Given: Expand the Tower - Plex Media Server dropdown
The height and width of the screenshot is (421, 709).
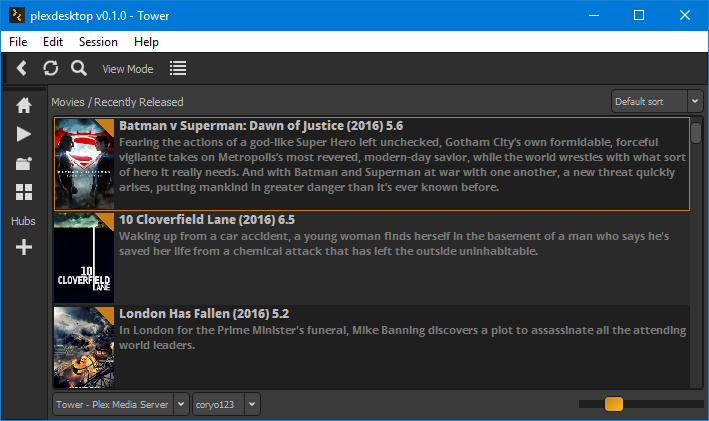Looking at the screenshot, I should pyautogui.click(x=120, y=404).
